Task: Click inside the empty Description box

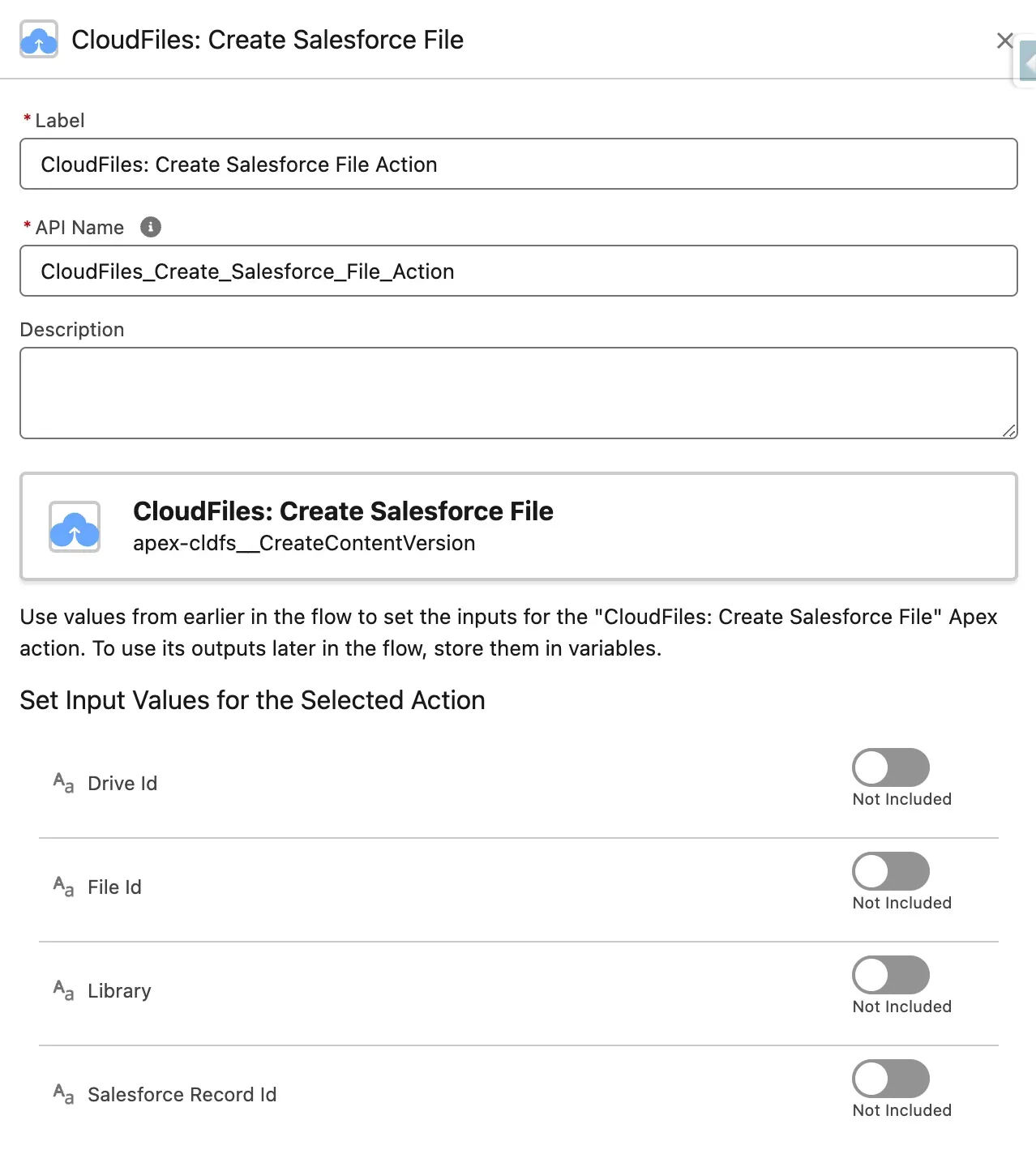Action: click(519, 392)
